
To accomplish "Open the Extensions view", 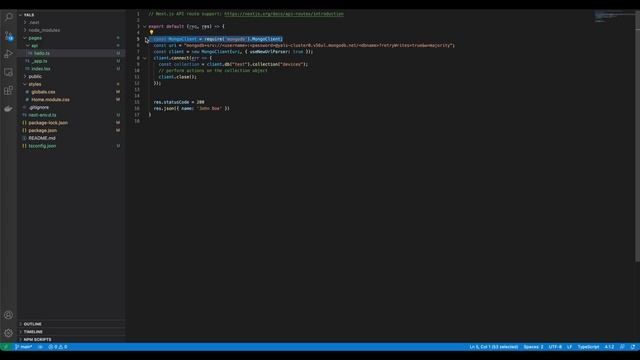I will (x=9, y=90).
